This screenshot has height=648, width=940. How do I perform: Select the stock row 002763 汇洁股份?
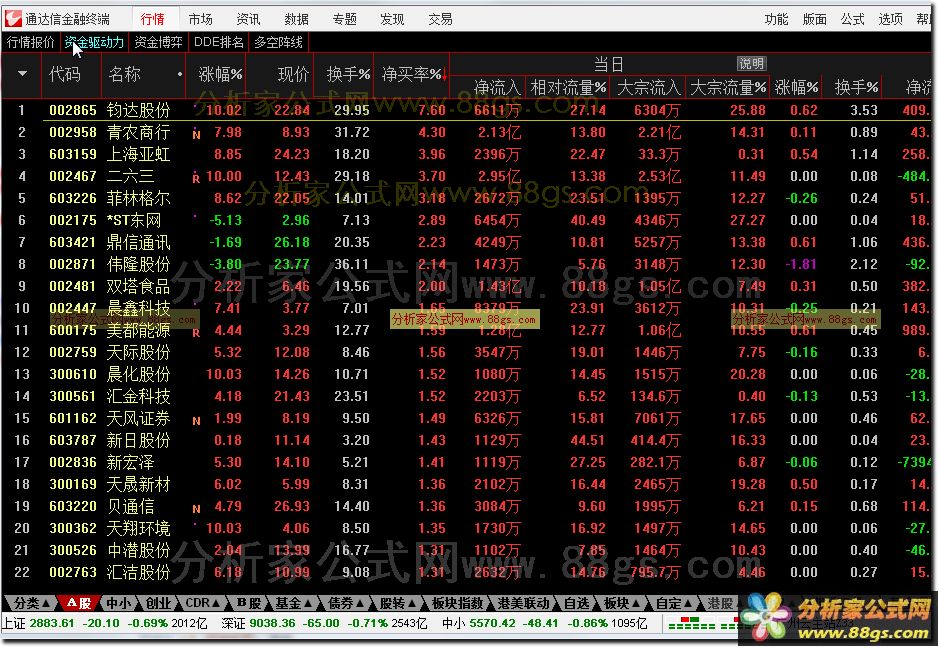tap(467, 572)
